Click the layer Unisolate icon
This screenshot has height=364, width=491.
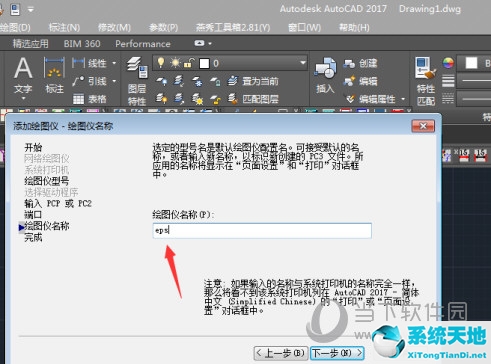(179, 99)
